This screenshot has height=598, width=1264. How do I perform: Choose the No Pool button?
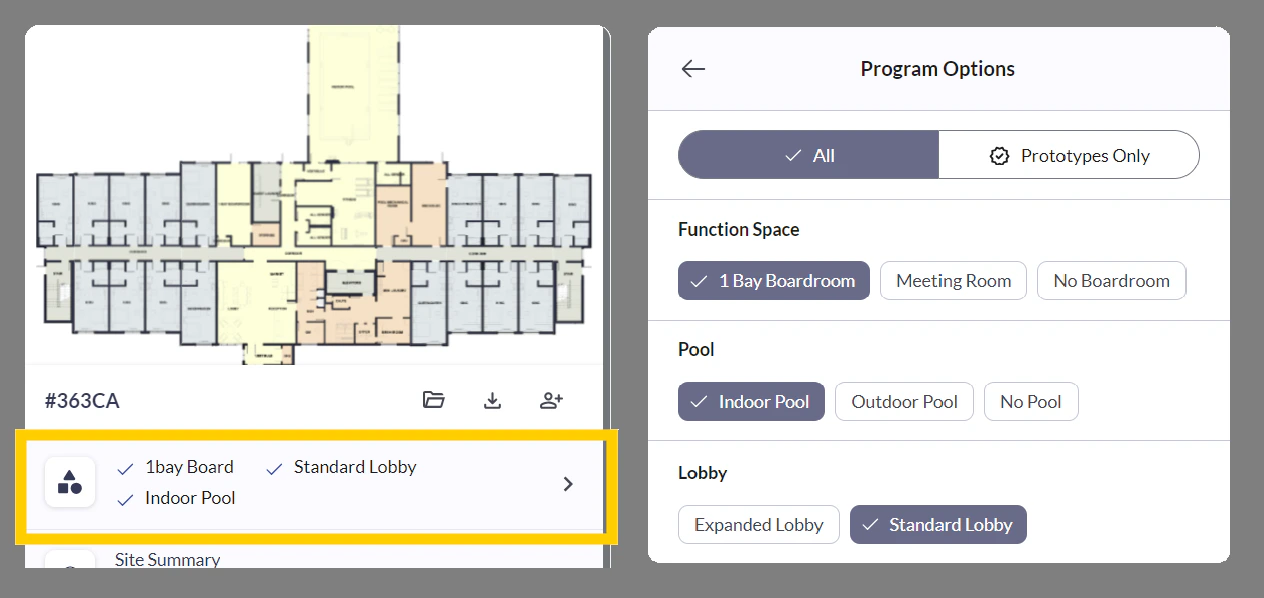tap(1031, 401)
